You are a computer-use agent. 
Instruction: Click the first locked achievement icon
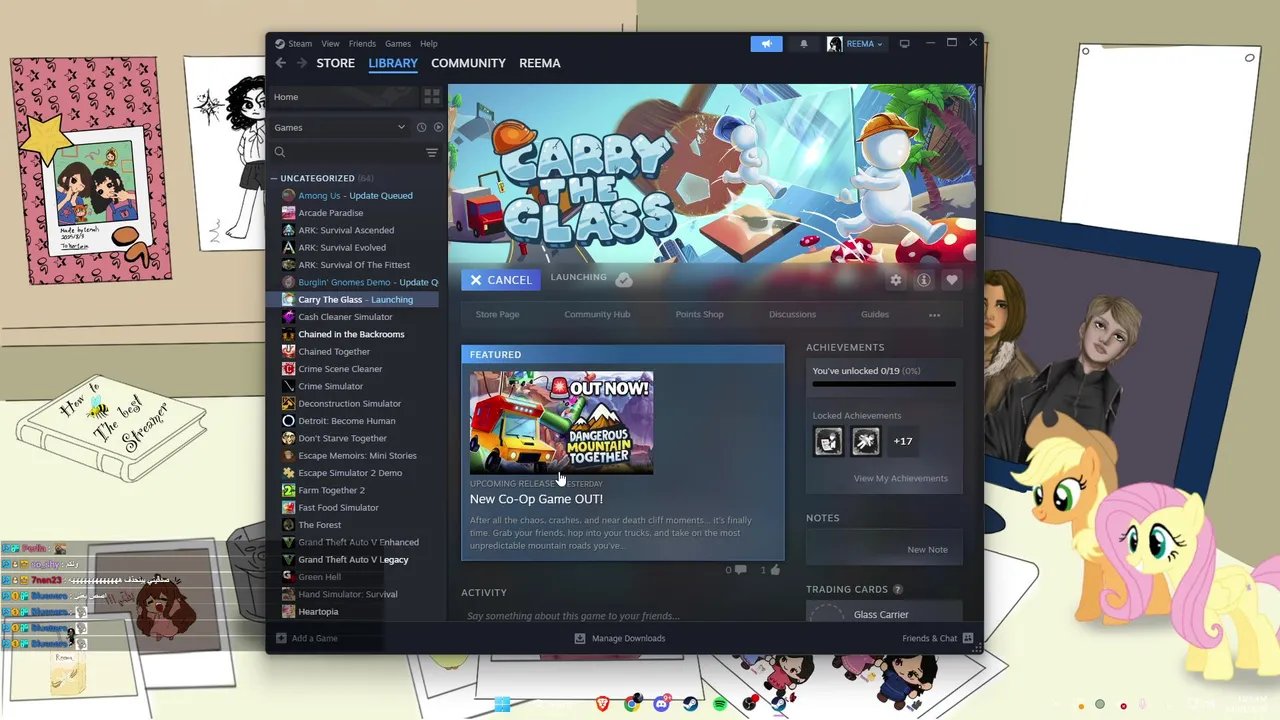(x=828, y=441)
